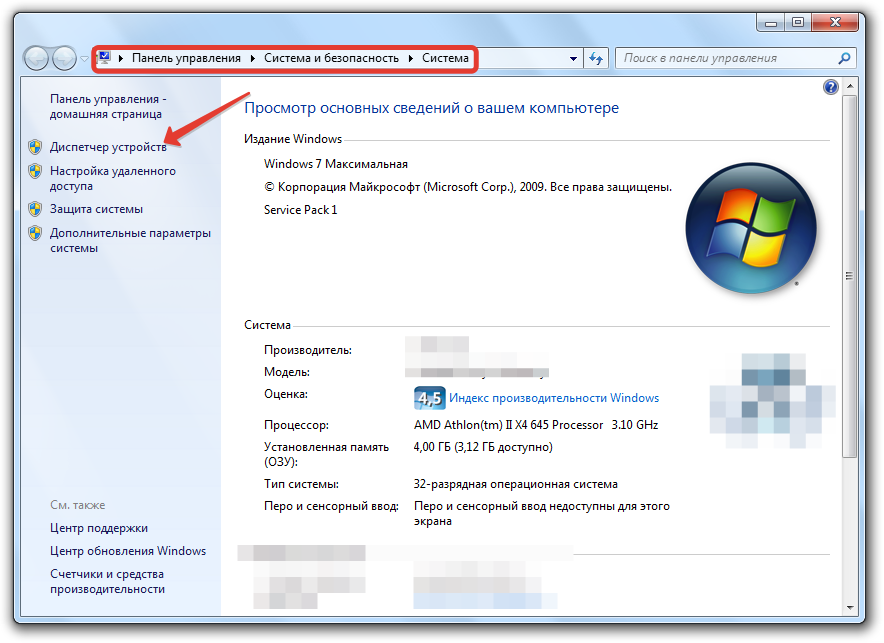Click Service Pack 1 text
884x643 pixels.
coord(300,210)
